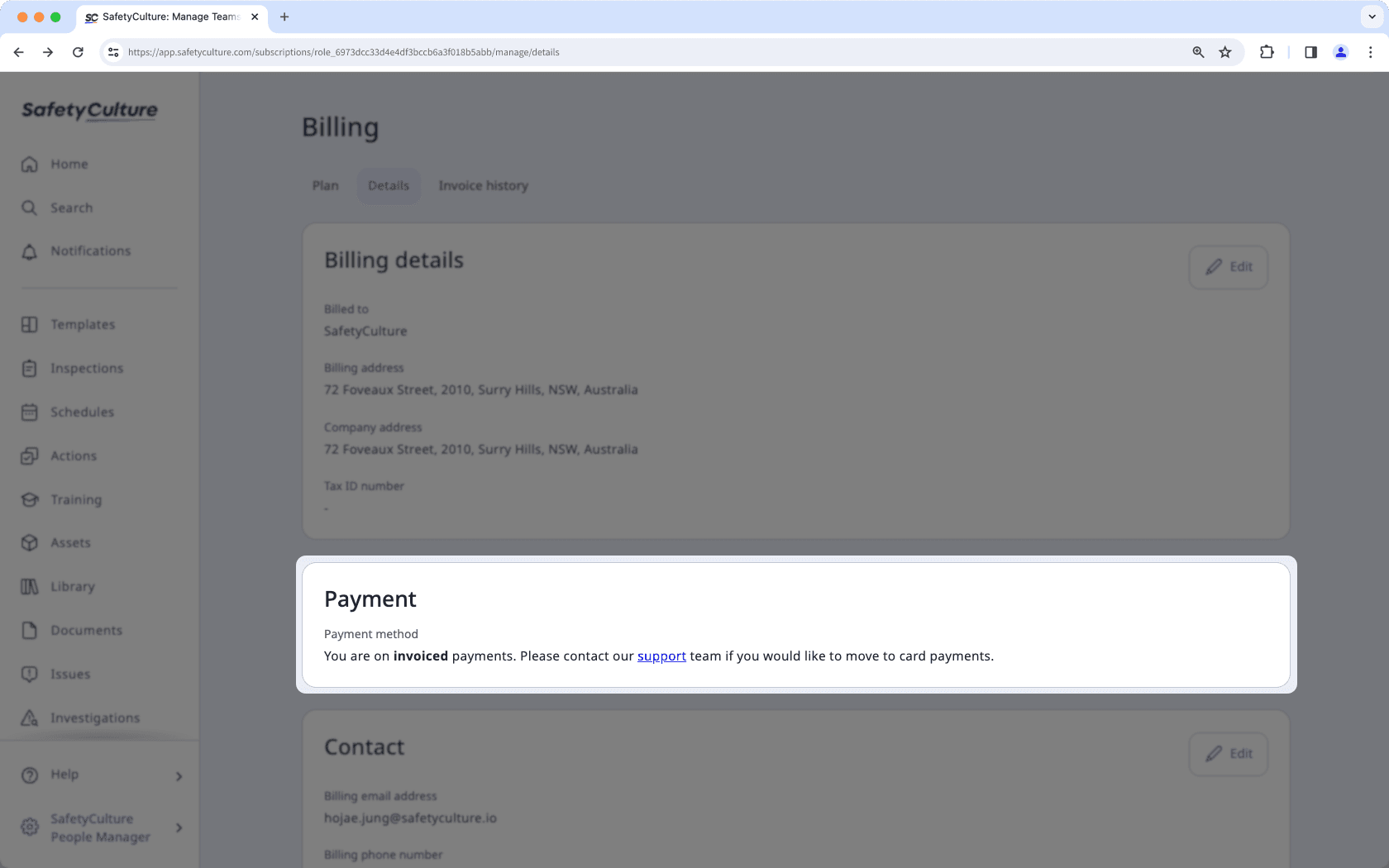
Task: Open the Invoice history tab
Action: coord(483,185)
